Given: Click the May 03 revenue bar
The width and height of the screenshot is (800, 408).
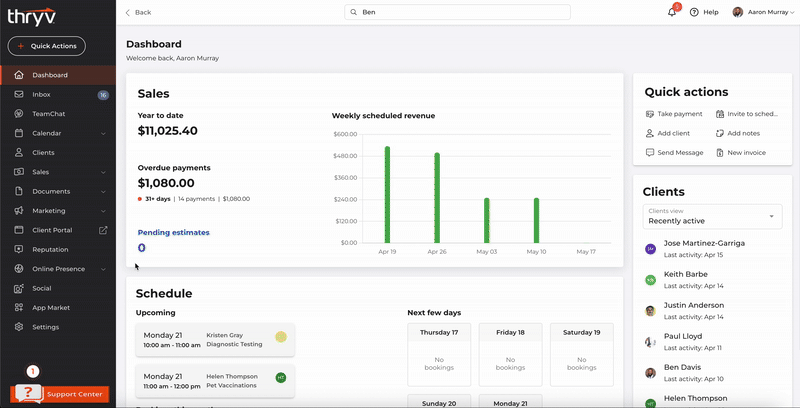Looking at the screenshot, I should pos(487,220).
